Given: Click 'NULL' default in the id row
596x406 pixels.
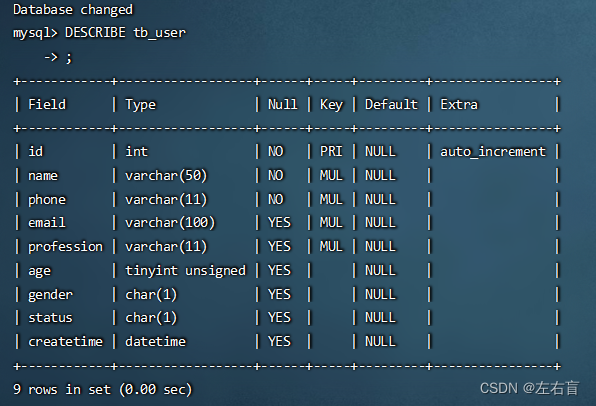Looking at the screenshot, I should pos(380,151).
